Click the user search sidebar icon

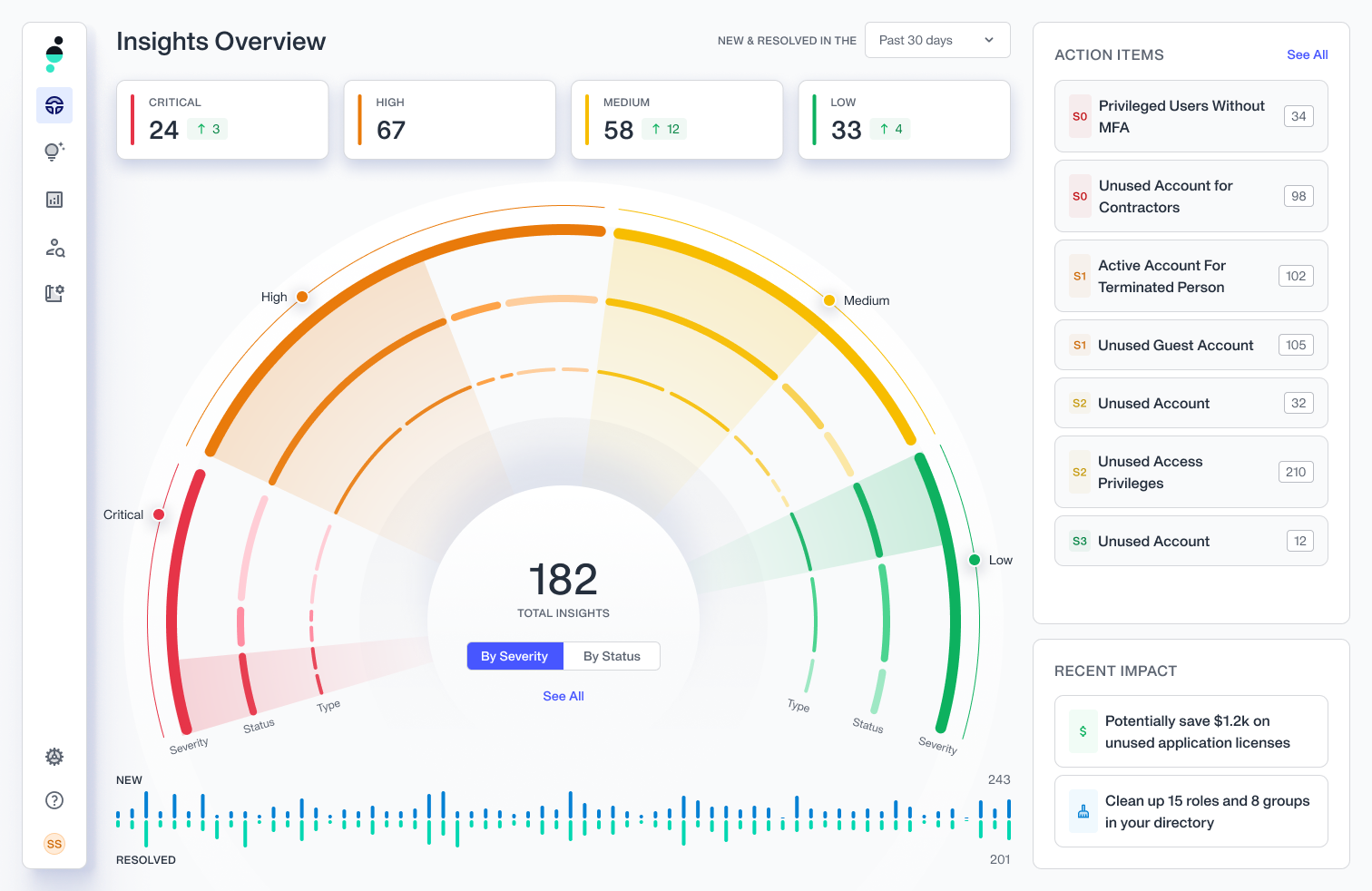coord(54,248)
